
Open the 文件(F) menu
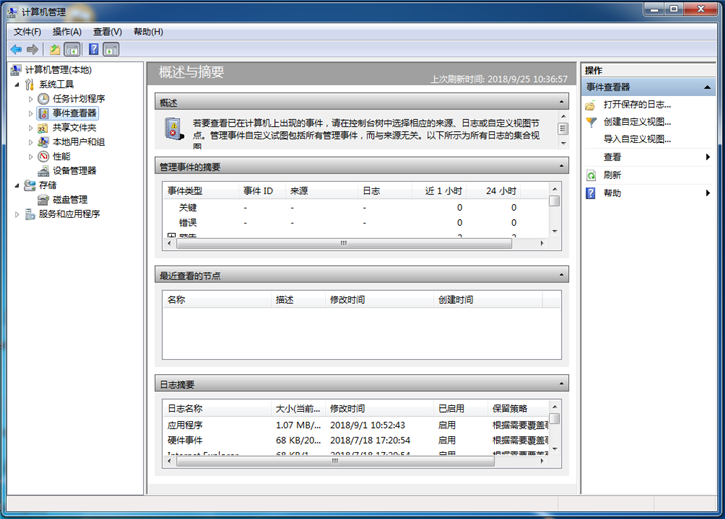tap(27, 31)
